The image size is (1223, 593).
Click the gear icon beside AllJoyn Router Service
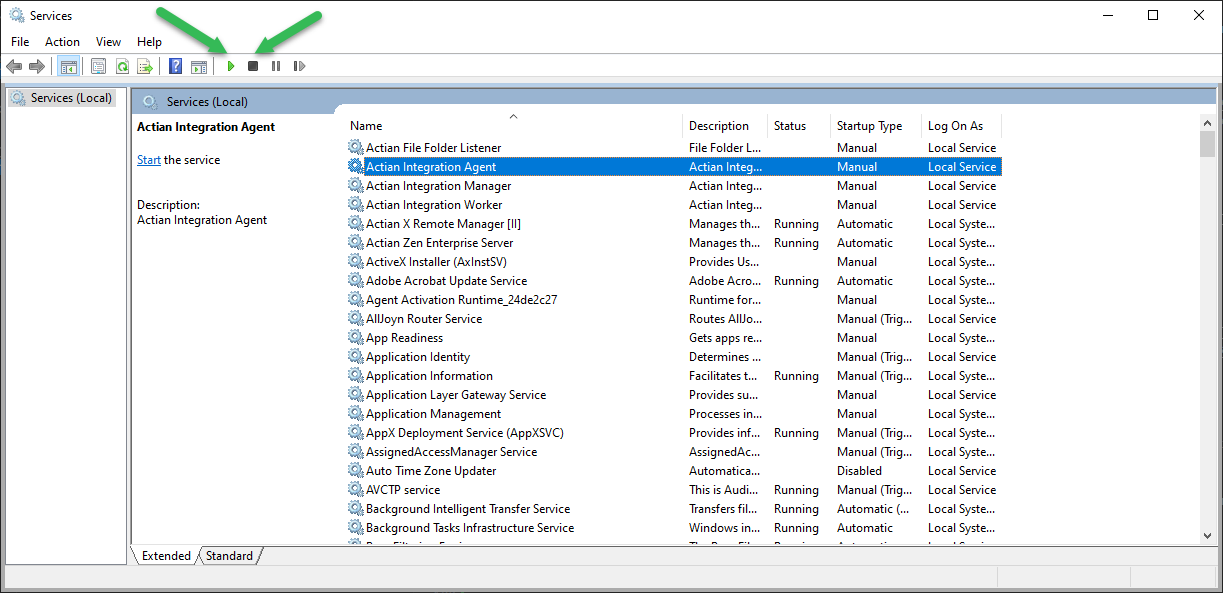click(x=356, y=319)
